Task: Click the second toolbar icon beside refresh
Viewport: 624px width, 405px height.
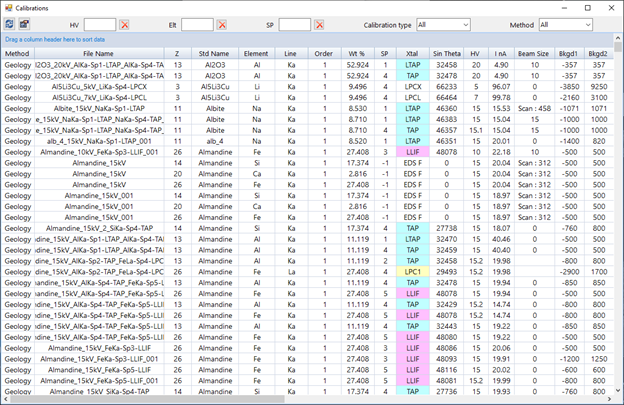Action: coord(24,24)
